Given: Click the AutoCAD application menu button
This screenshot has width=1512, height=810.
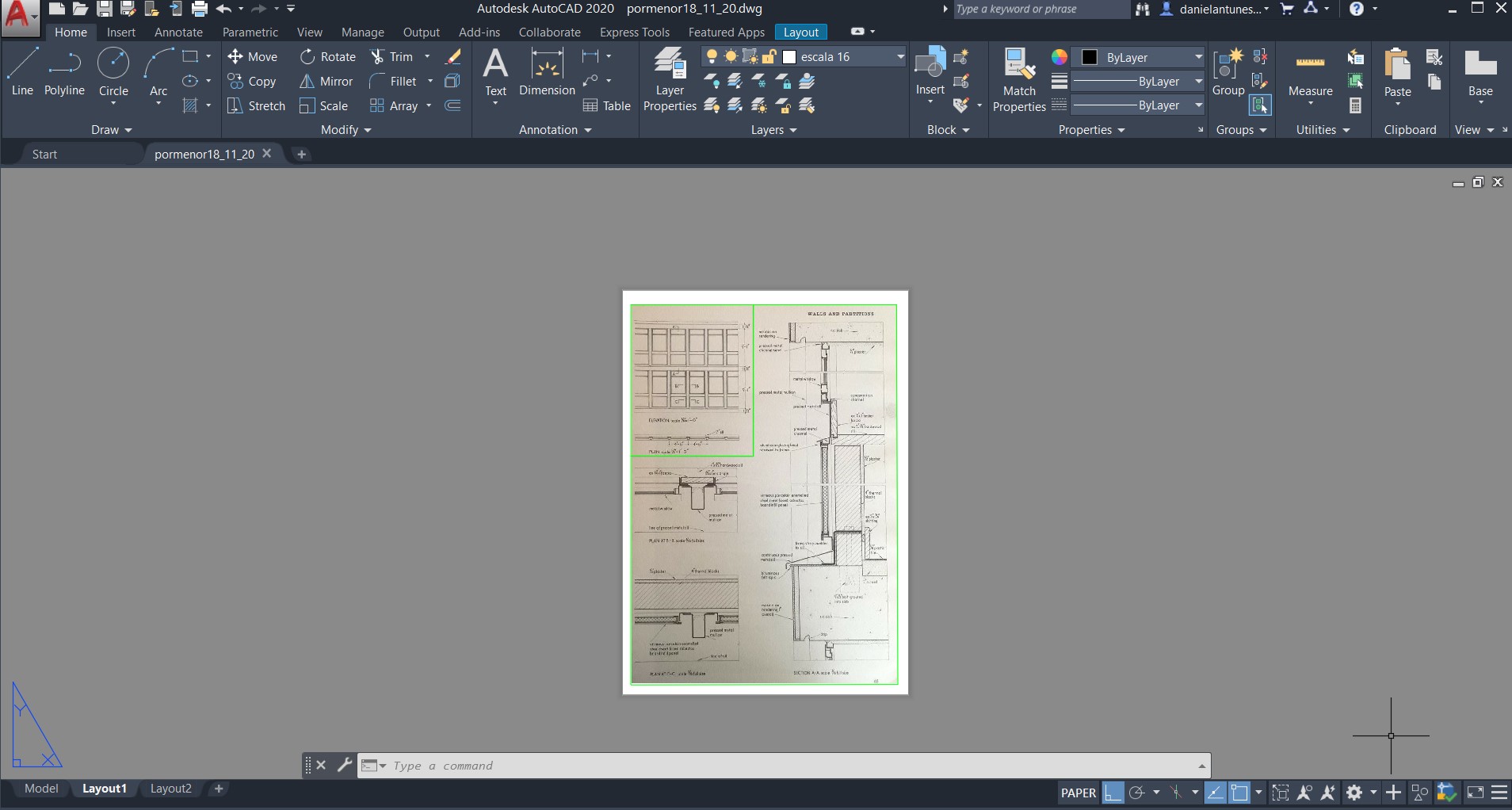Looking at the screenshot, I should coord(20,17).
